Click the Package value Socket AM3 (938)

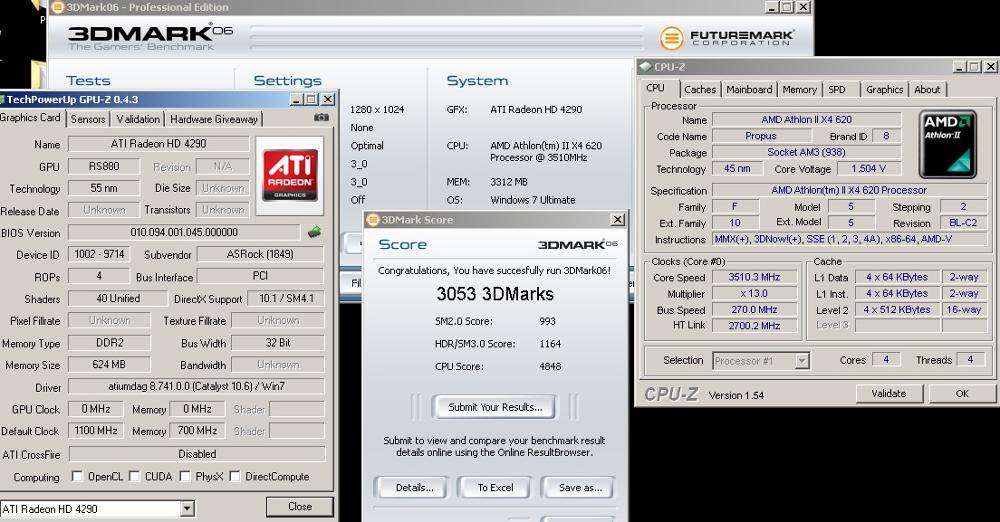(x=806, y=152)
